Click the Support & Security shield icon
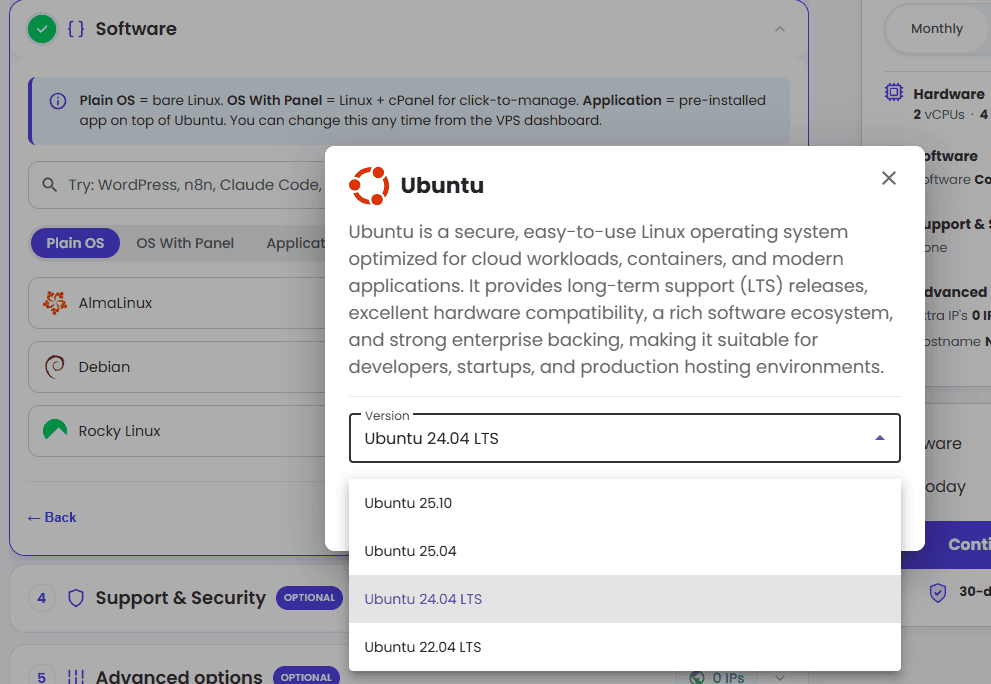Viewport: 991px width, 684px height. coord(76,598)
